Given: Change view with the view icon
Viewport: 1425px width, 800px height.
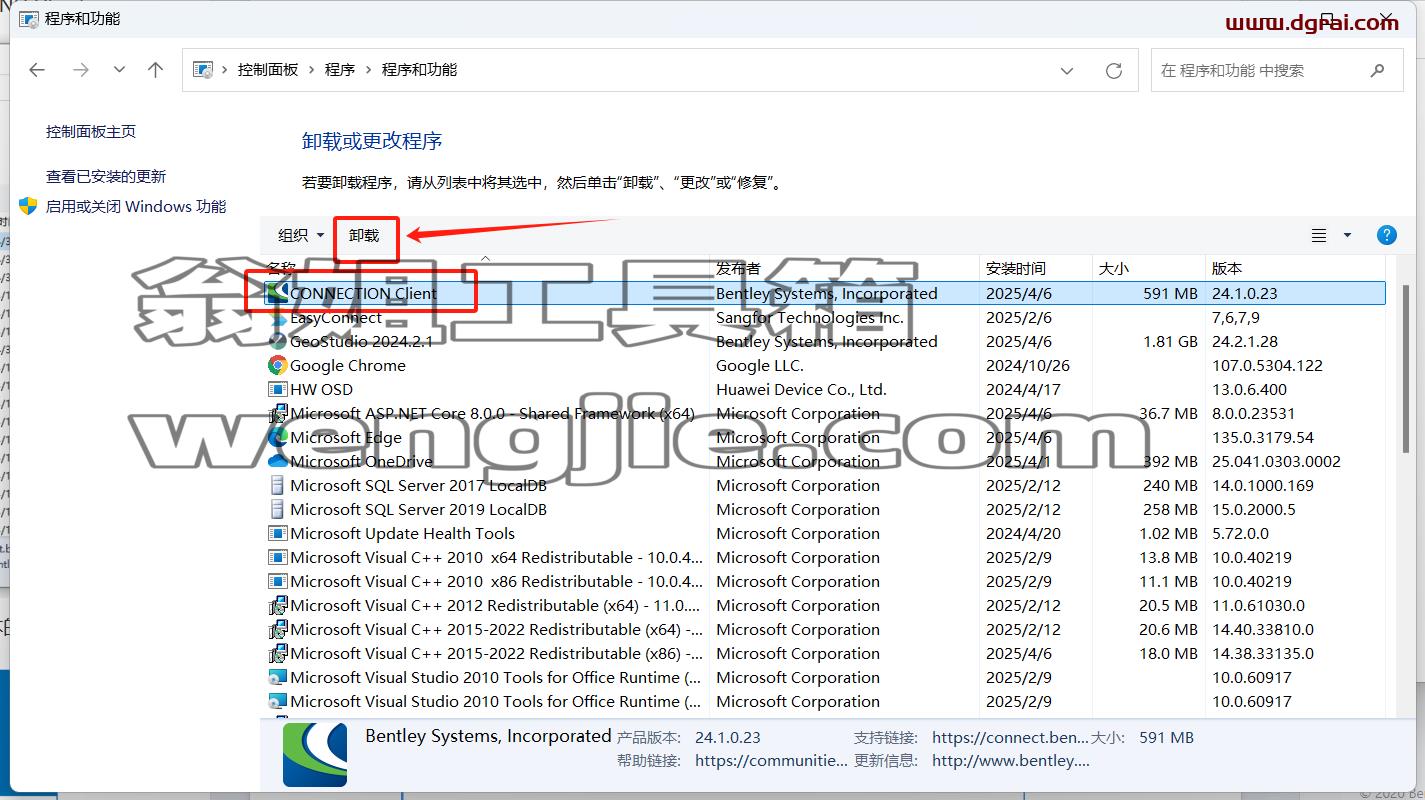Looking at the screenshot, I should 1319,236.
